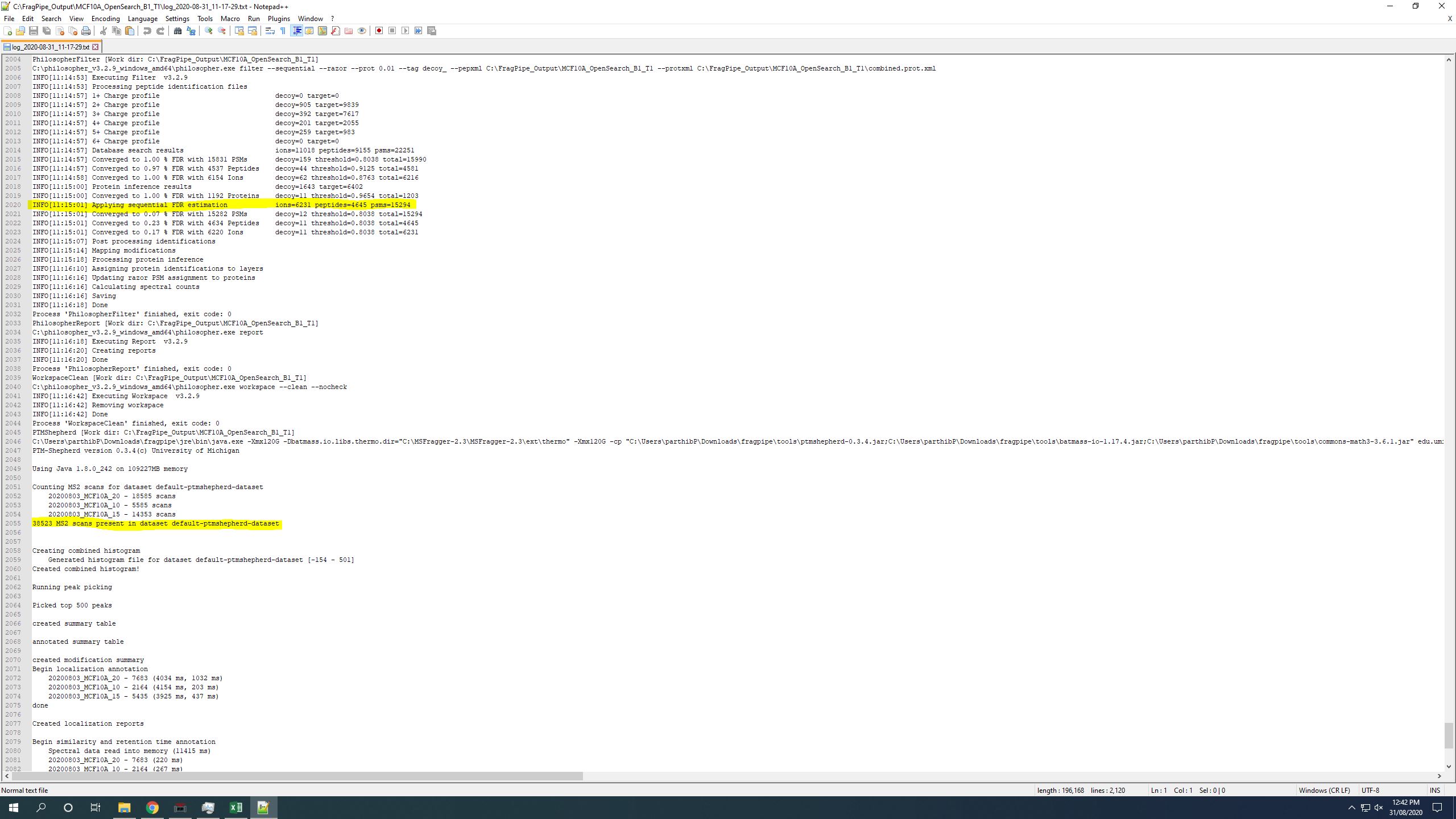
Task: Start macro recording with the red record icon
Action: (379, 31)
